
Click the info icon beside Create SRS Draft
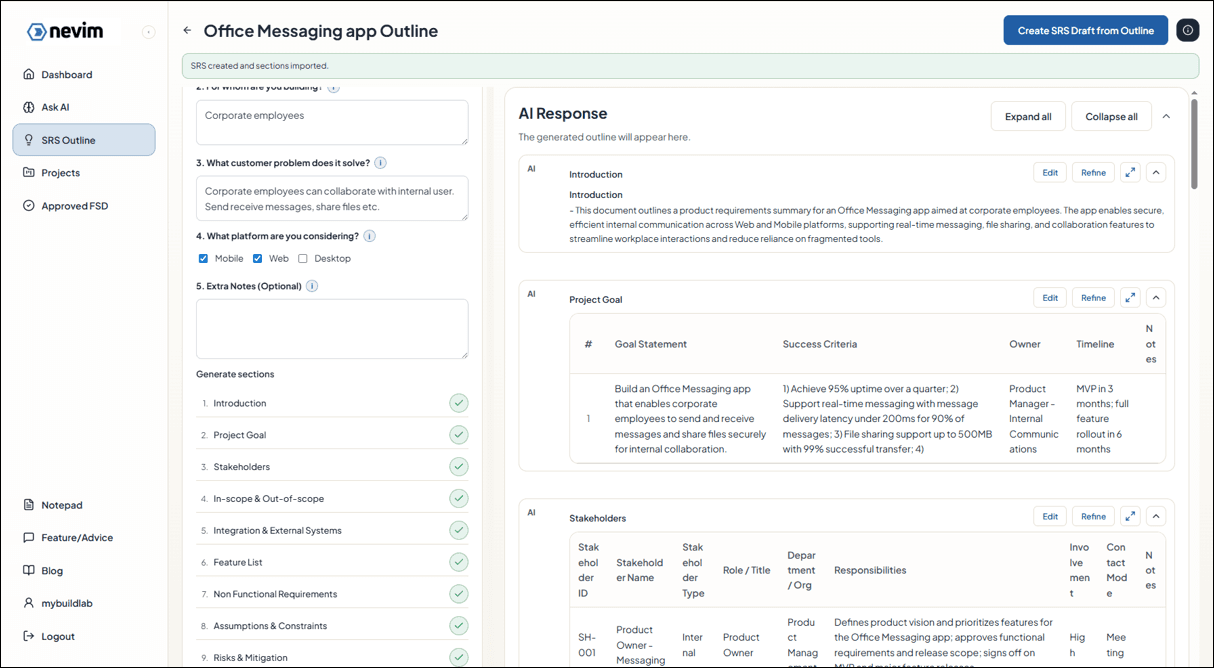coord(1187,31)
